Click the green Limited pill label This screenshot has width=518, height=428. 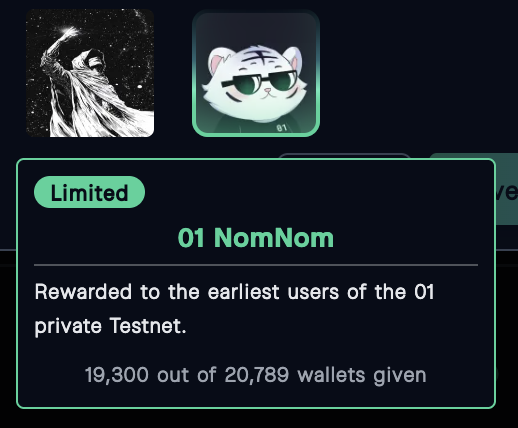coord(89,192)
